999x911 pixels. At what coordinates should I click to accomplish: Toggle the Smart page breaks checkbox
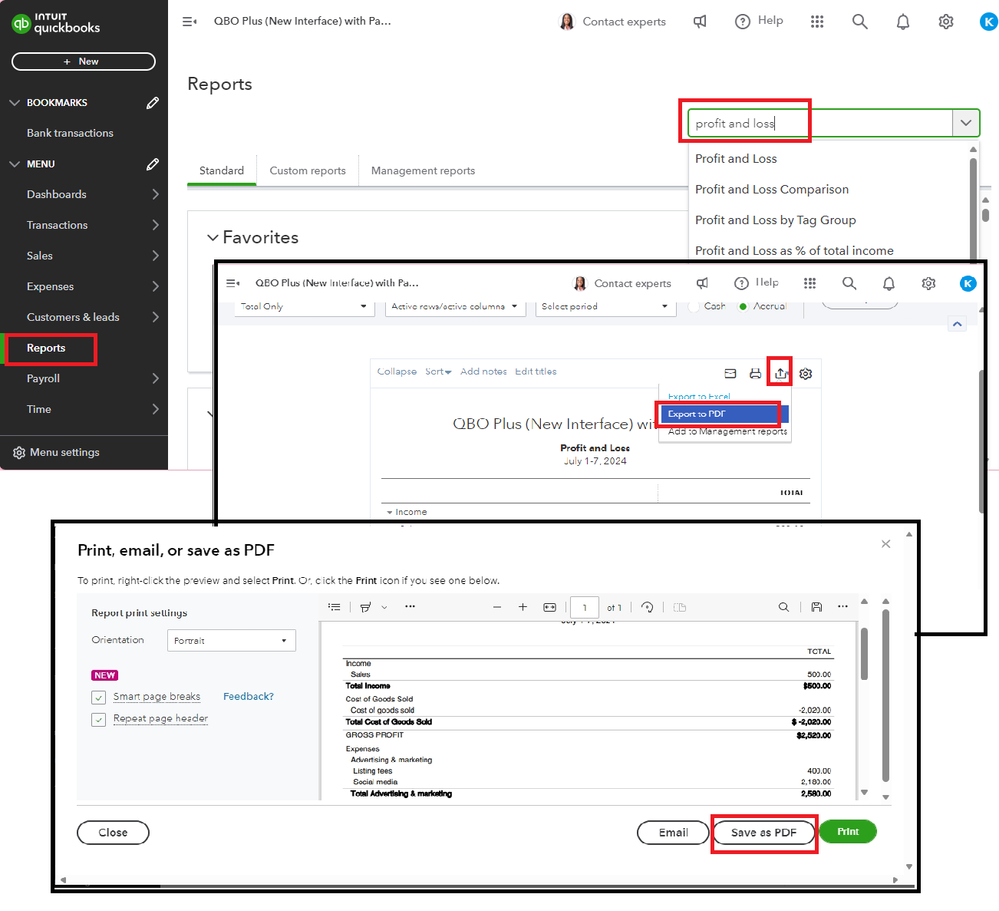click(x=98, y=698)
